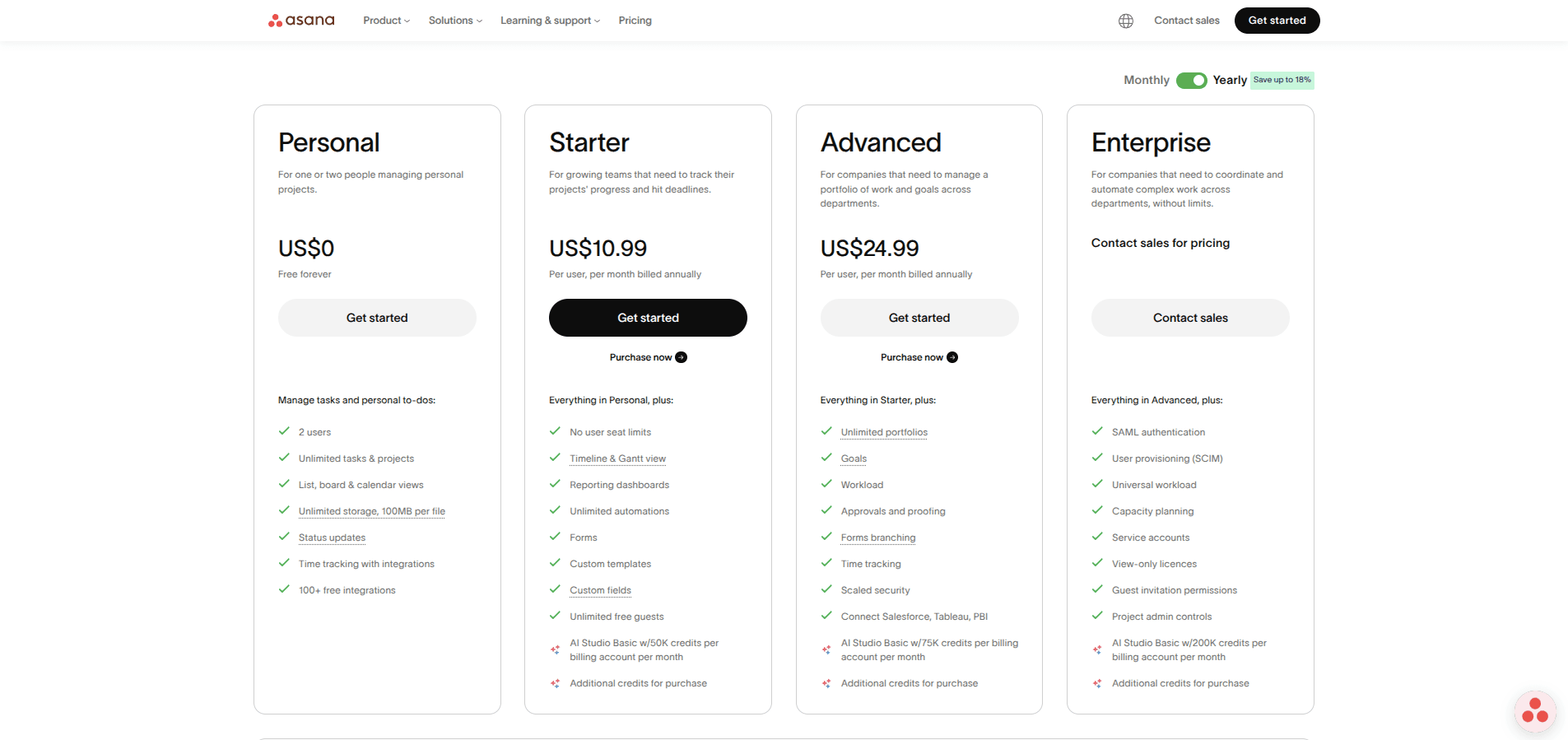Open the Goals feature link
Screen dimensions: 1568x740
(x=854, y=458)
